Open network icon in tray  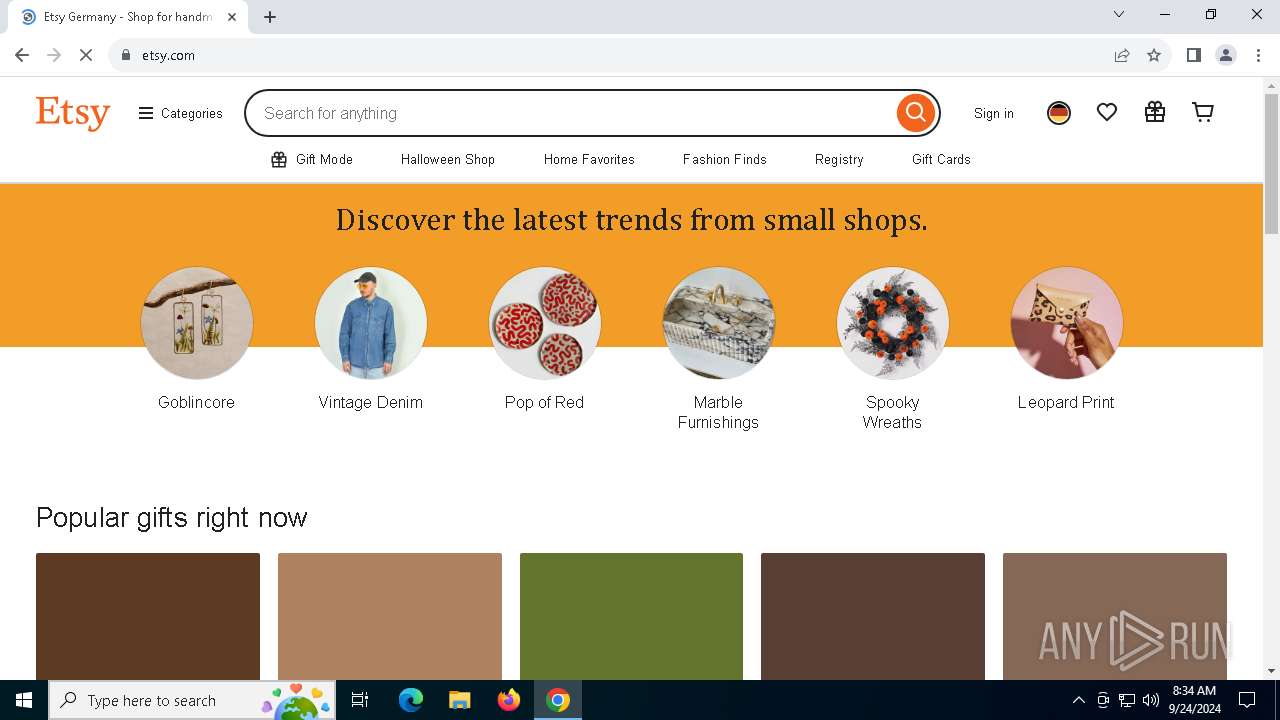click(x=1127, y=700)
